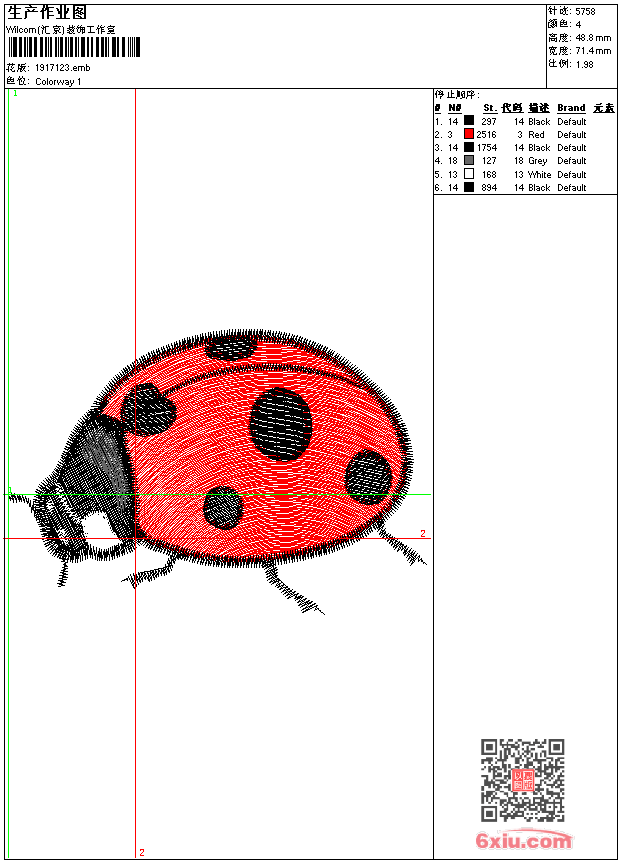
Task: Click the 颜色: 4 color count
Action: click(564, 24)
